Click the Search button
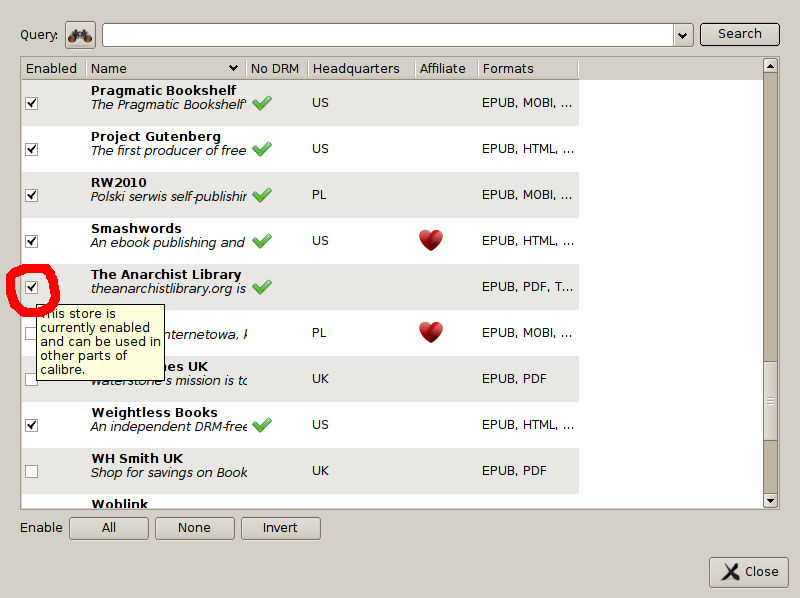 (740, 34)
